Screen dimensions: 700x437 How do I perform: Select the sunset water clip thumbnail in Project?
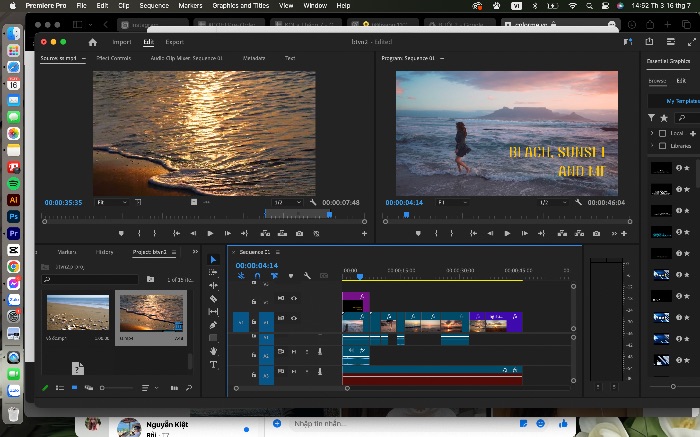(151, 313)
